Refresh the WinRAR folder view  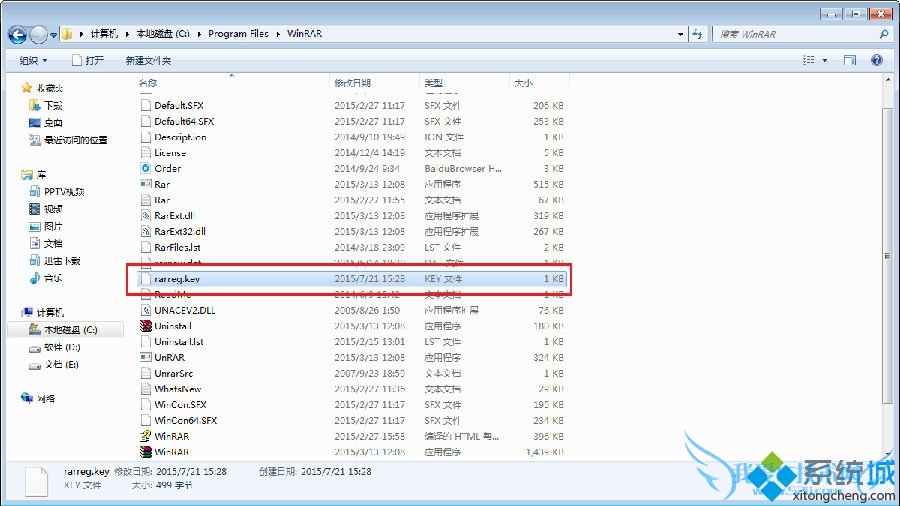[697, 34]
